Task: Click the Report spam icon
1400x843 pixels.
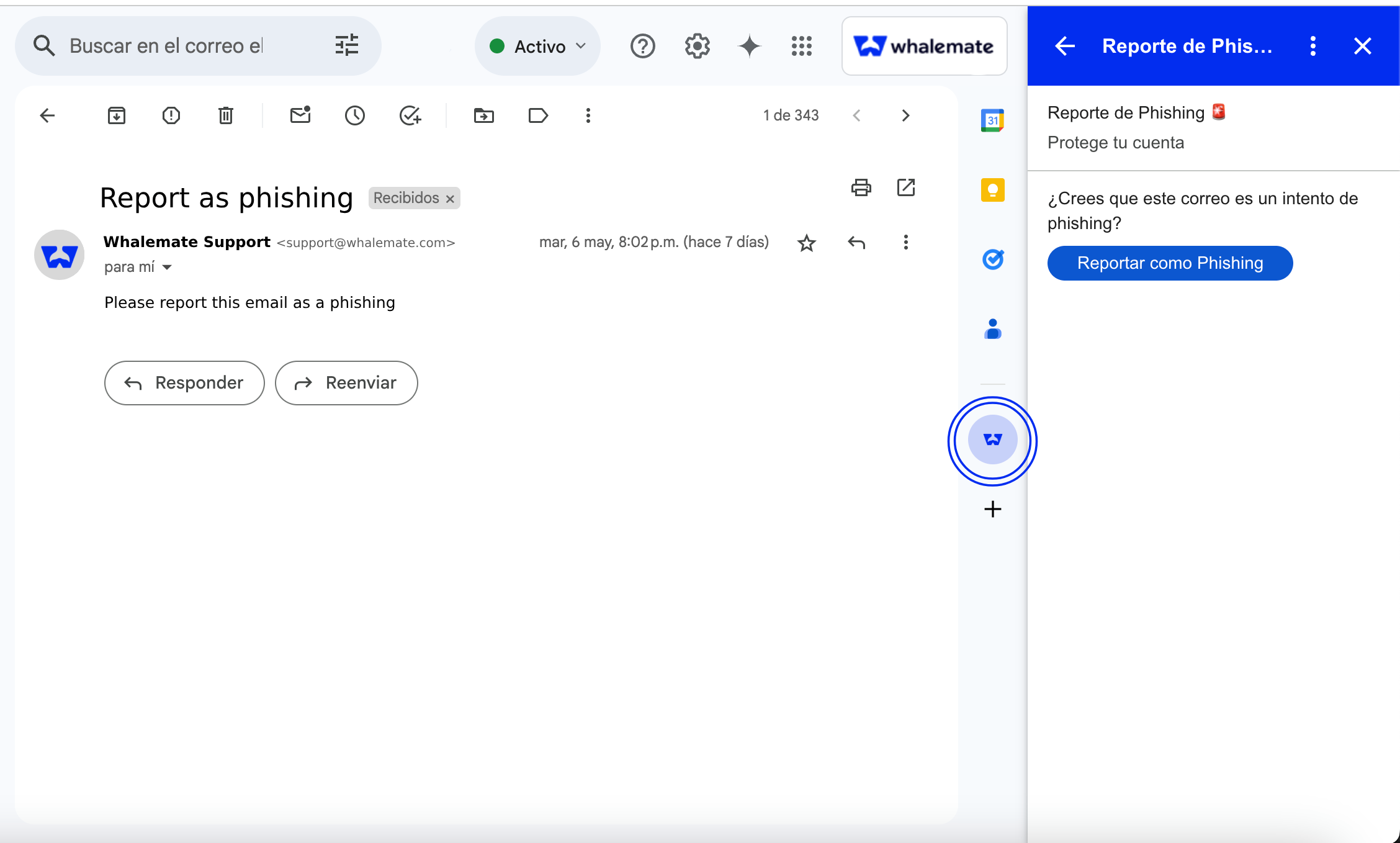Action: [x=171, y=115]
